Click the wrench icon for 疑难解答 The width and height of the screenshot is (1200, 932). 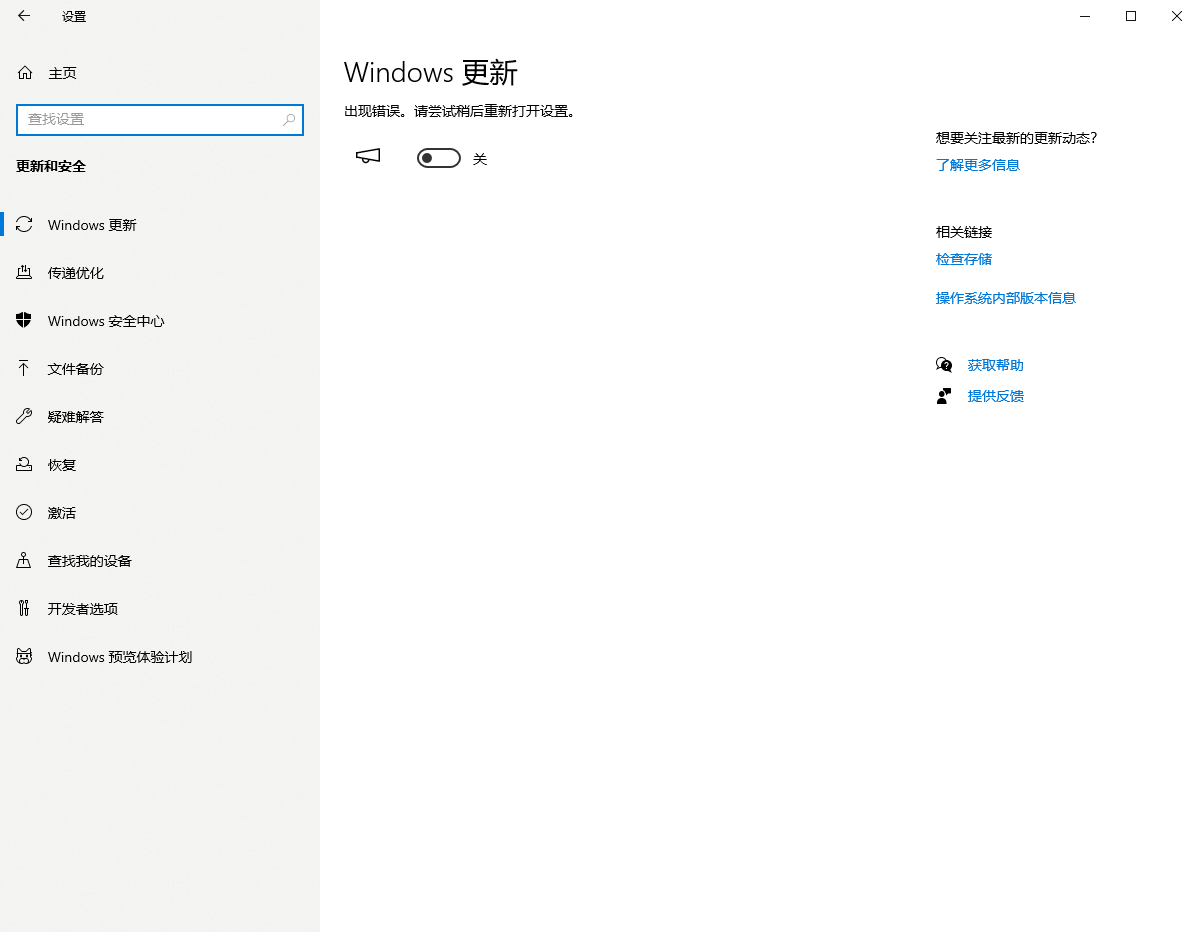[25, 417]
